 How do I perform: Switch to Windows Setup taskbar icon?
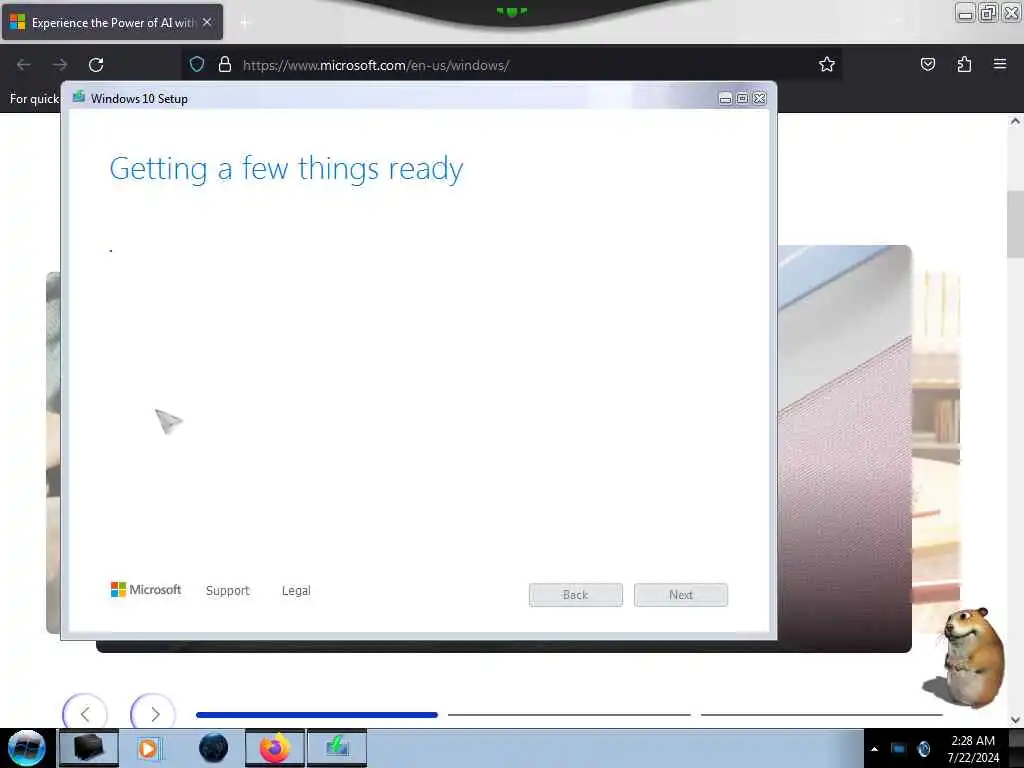[337, 748]
